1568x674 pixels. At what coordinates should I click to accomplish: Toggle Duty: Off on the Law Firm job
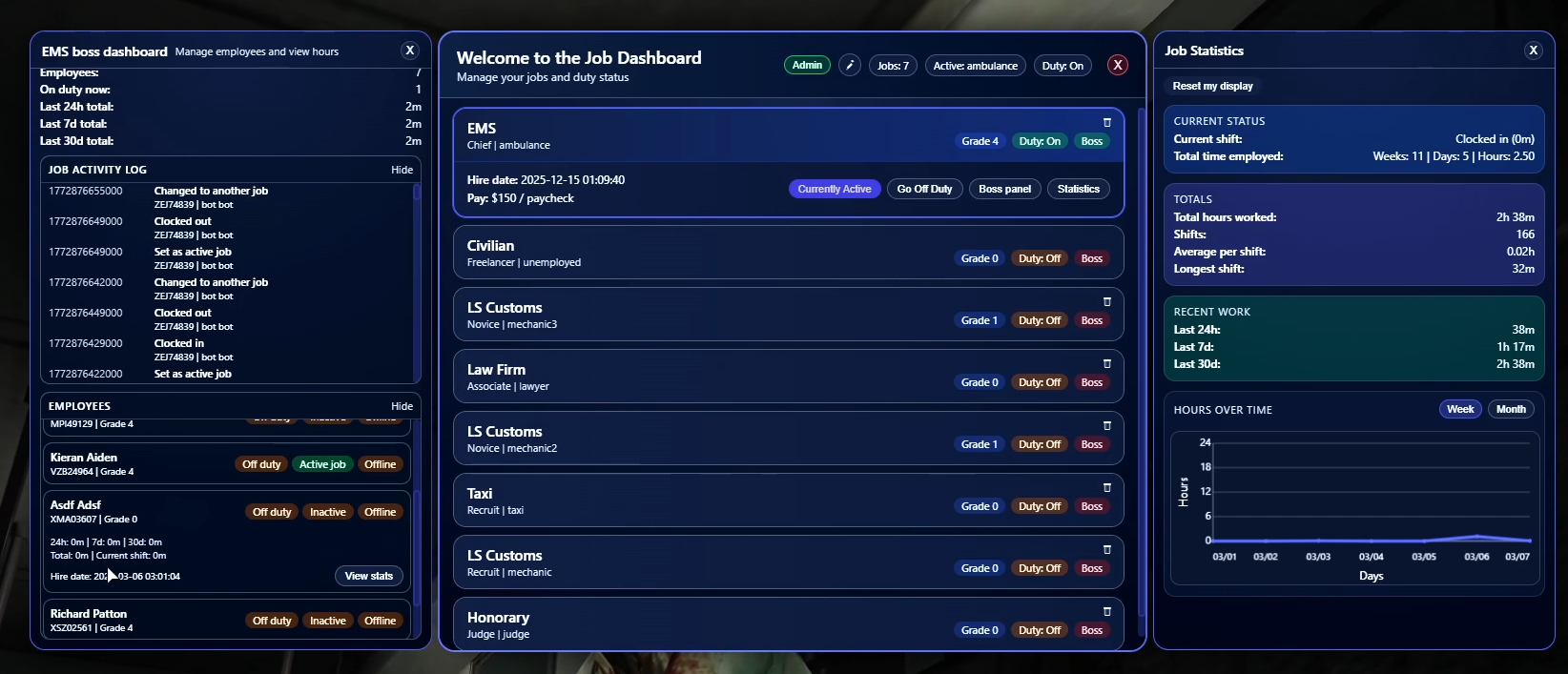point(1040,382)
